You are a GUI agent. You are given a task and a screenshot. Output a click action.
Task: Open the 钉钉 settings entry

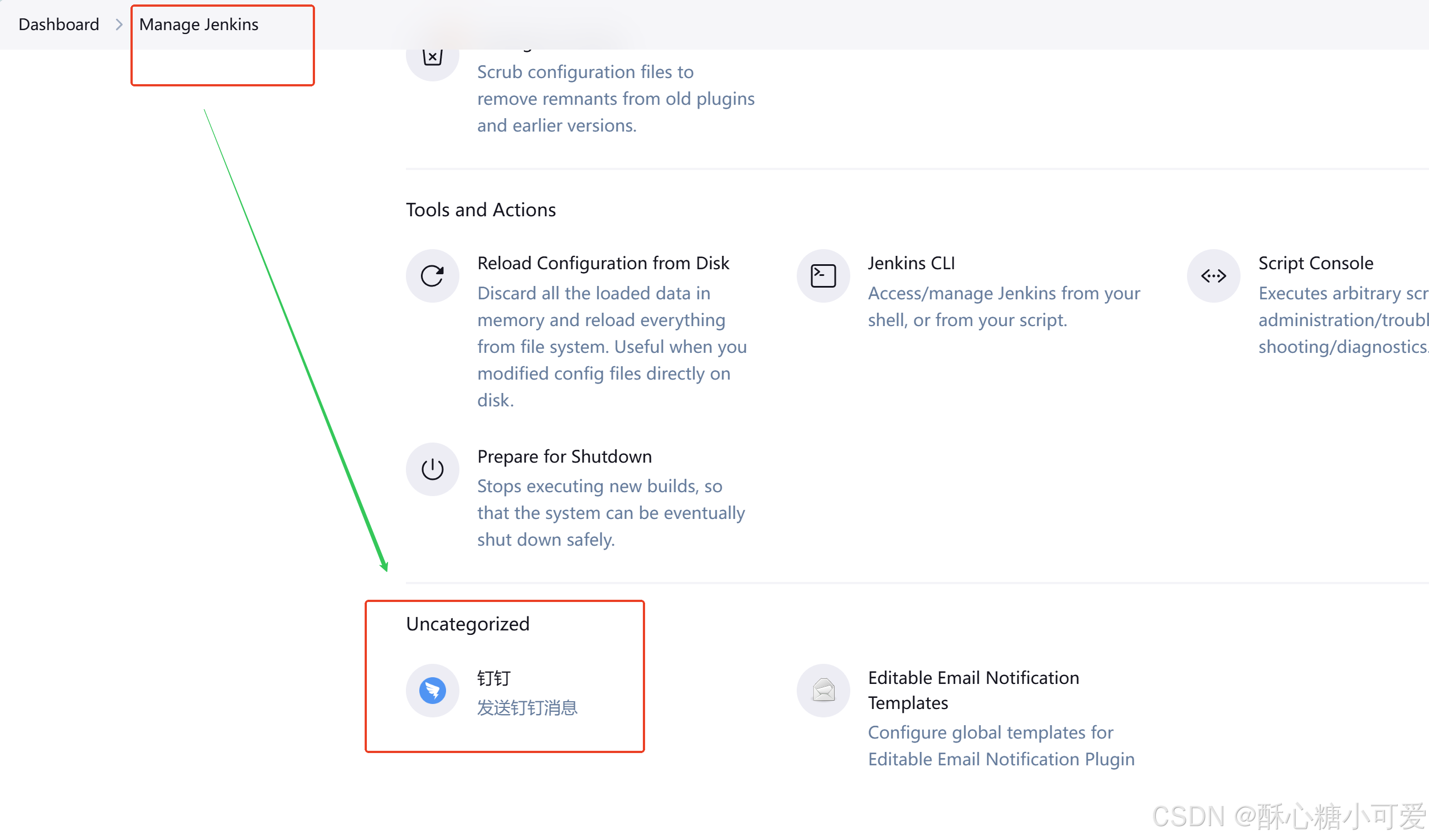(494, 678)
